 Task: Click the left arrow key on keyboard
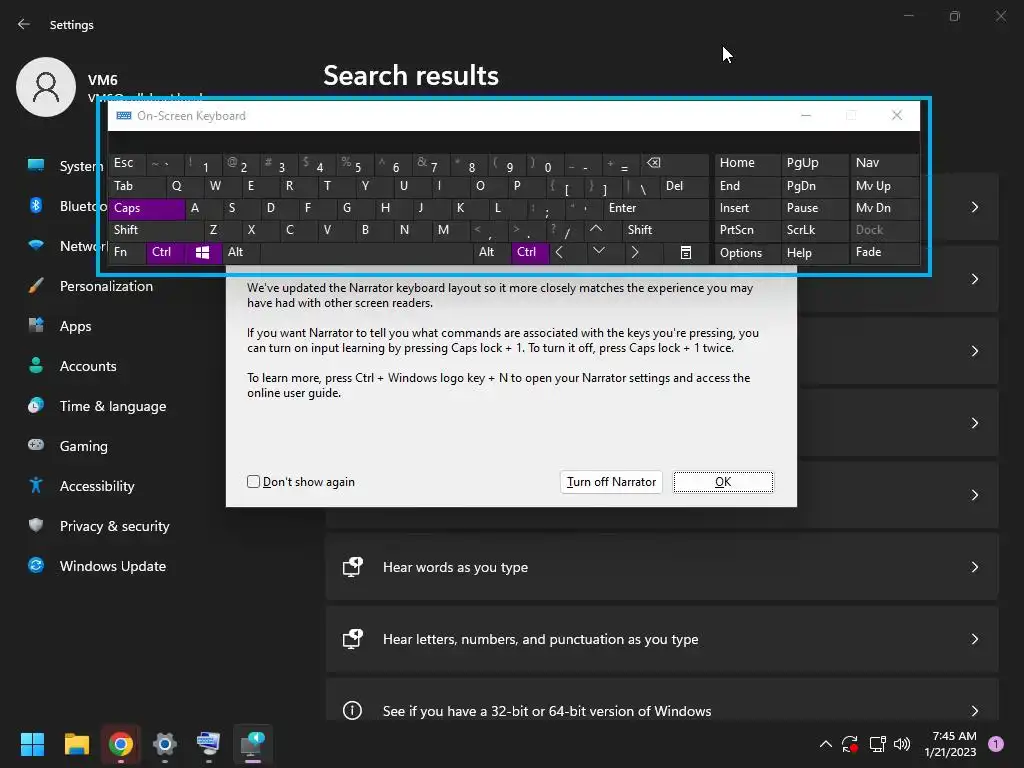click(x=560, y=253)
